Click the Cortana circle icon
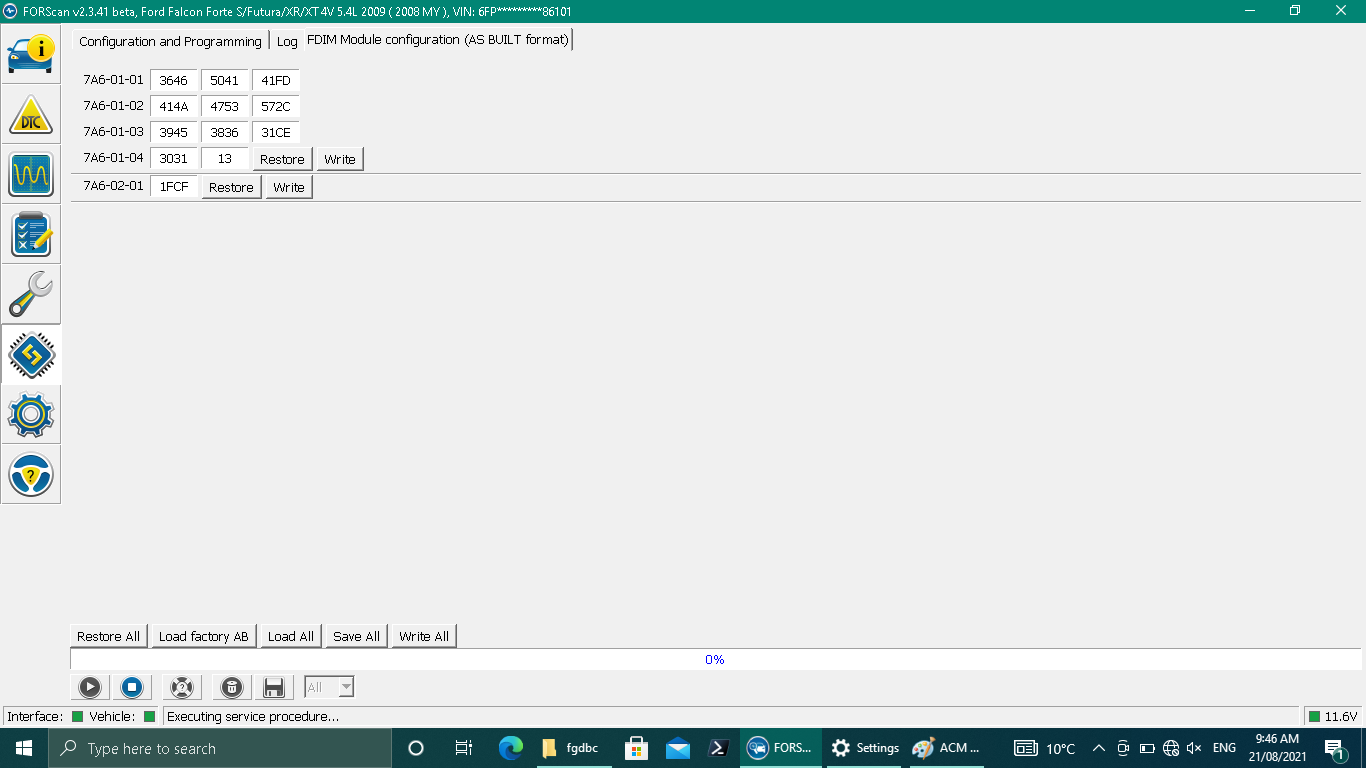 416,748
